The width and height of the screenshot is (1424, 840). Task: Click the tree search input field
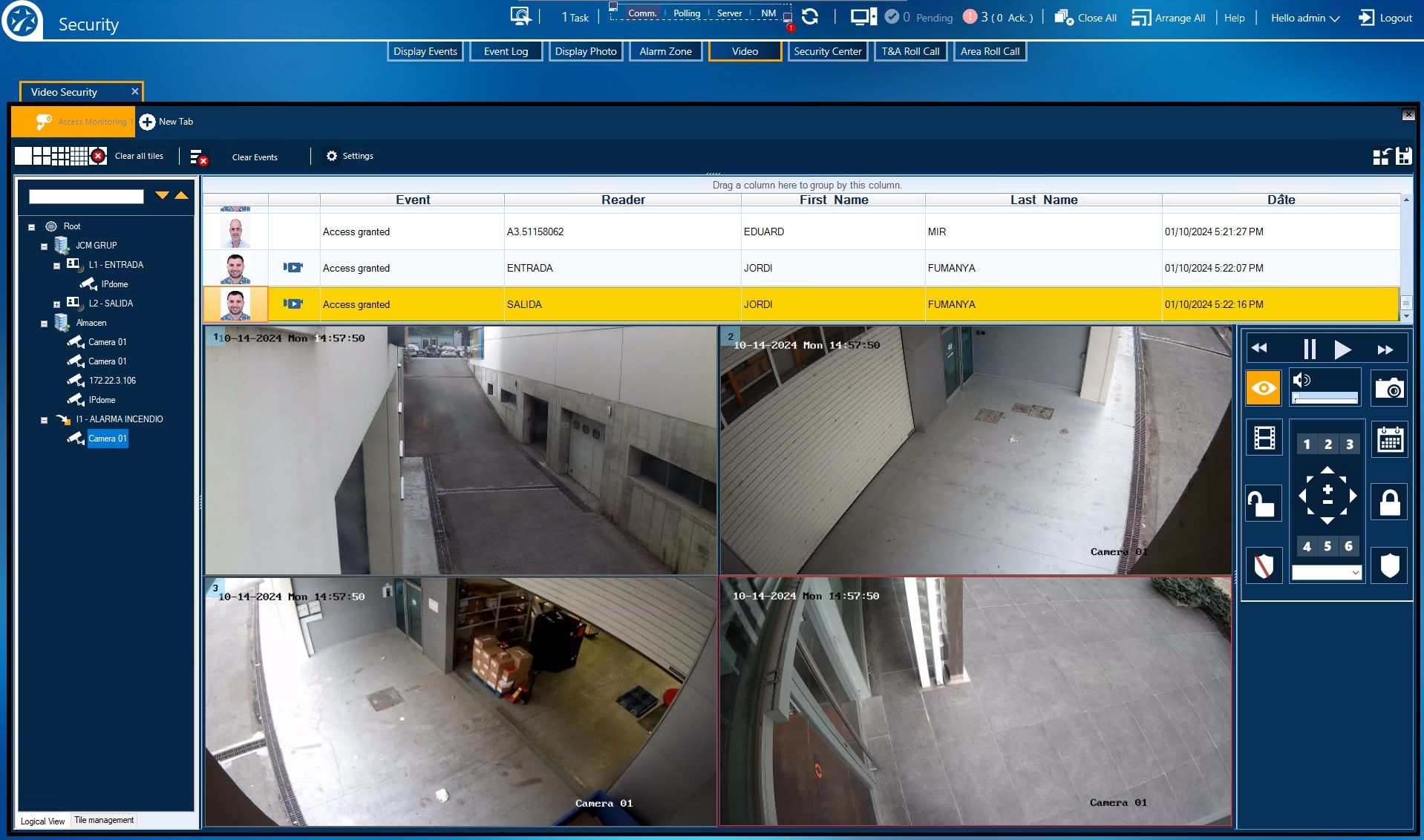86,196
